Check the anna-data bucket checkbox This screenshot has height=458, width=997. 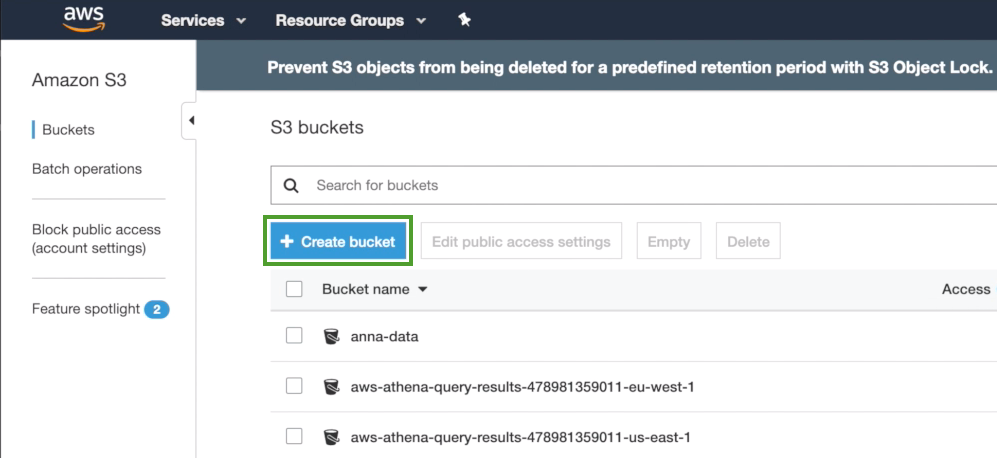(x=294, y=336)
